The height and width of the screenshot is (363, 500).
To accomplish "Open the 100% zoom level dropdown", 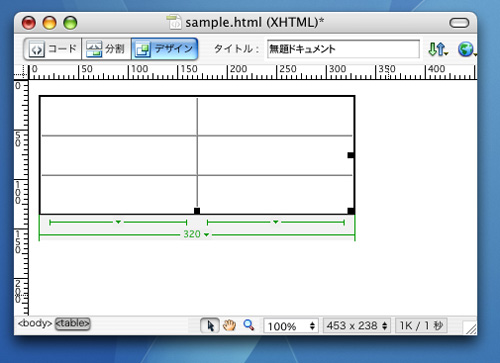I will click(x=291, y=326).
